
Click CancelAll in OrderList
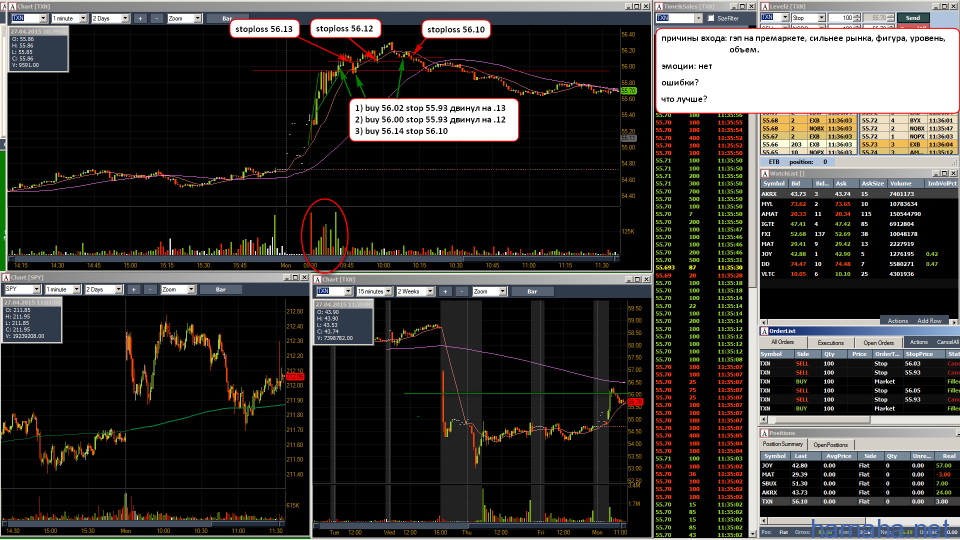[947, 342]
